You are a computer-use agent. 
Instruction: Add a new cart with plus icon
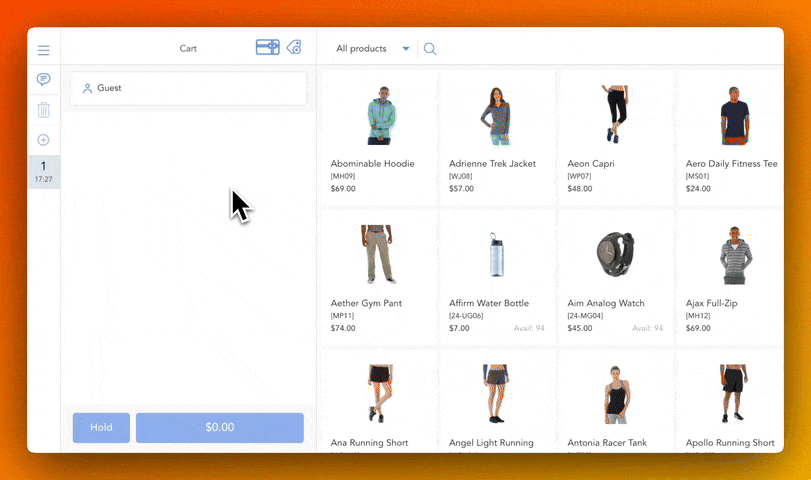point(44,140)
